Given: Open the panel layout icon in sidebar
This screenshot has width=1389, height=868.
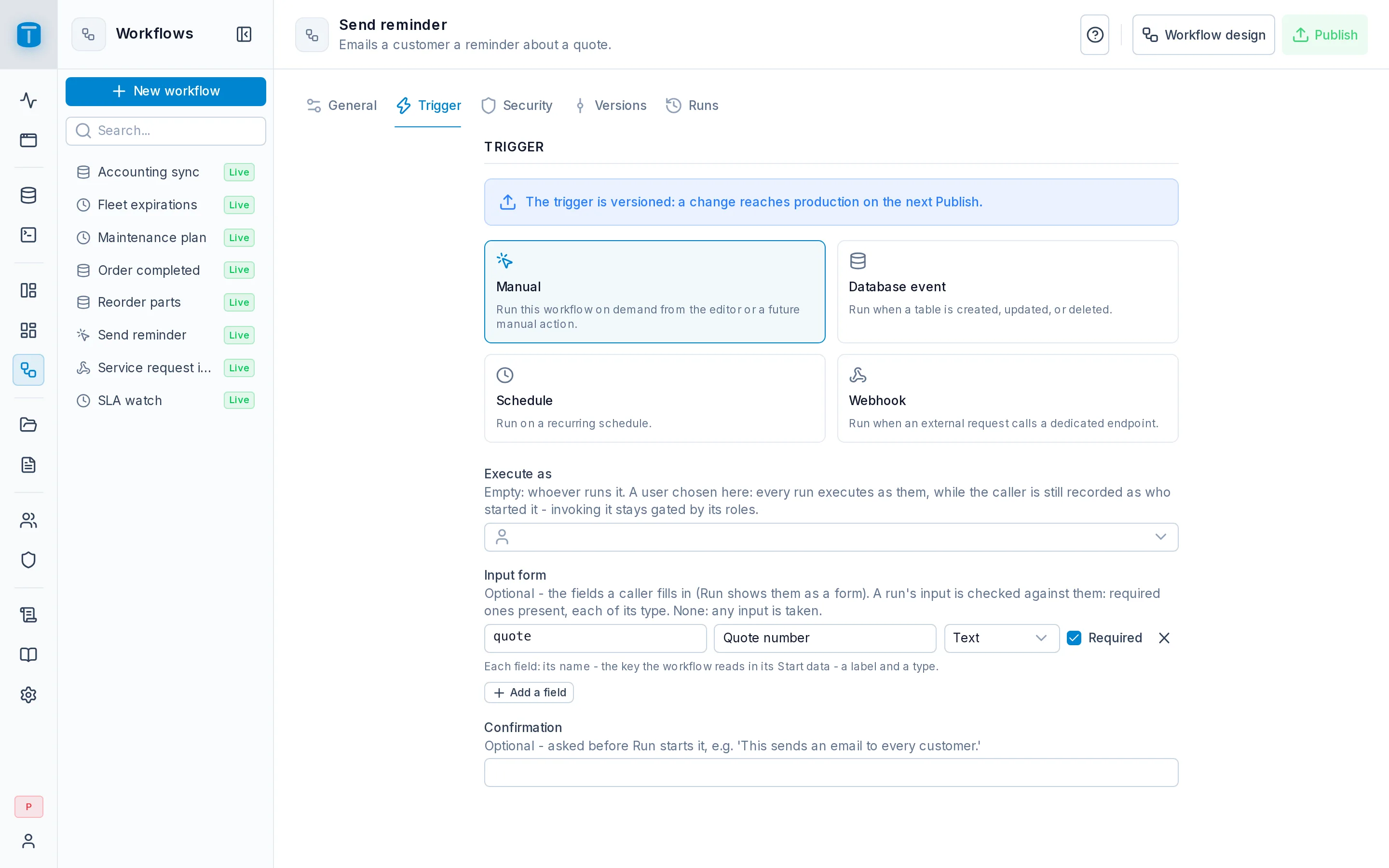Looking at the screenshot, I should pyautogui.click(x=29, y=290).
